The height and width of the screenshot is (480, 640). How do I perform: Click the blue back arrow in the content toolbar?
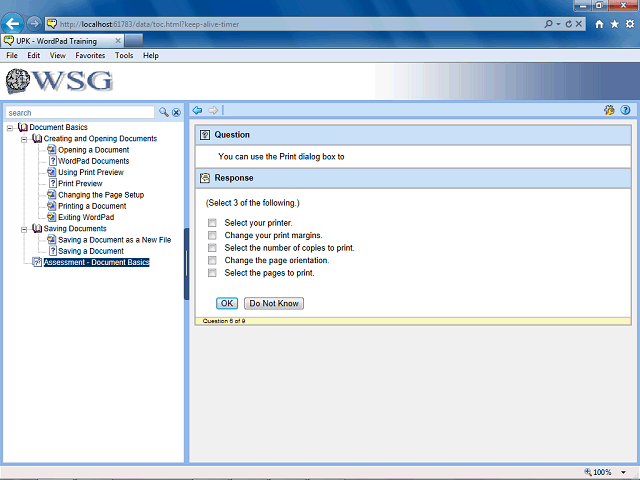(197, 110)
